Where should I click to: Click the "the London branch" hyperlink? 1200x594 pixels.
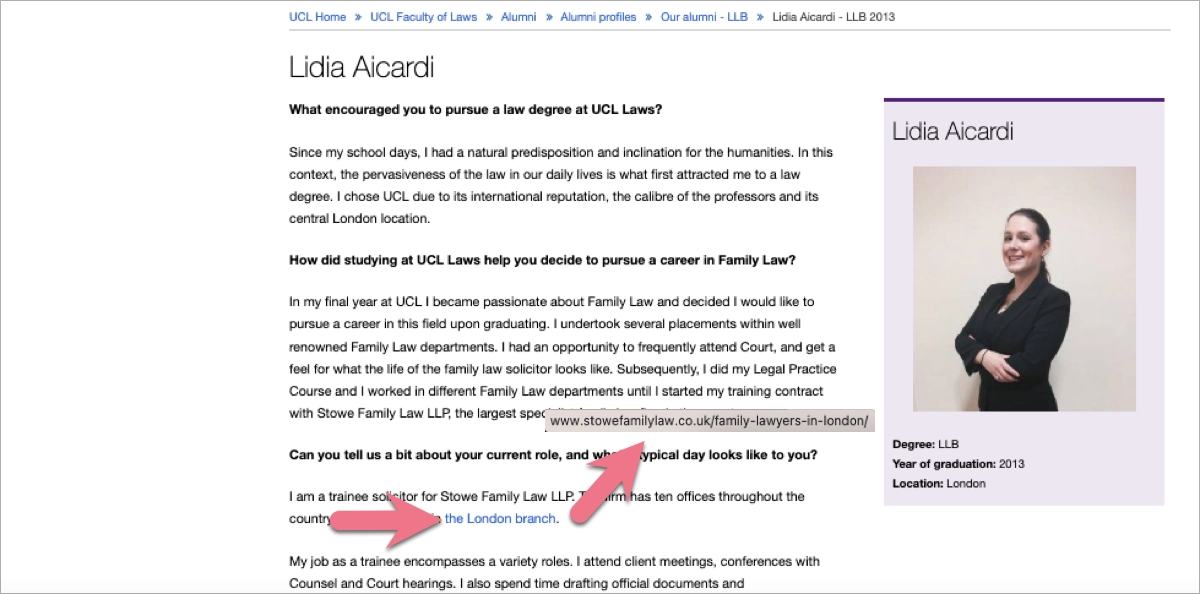(x=500, y=518)
